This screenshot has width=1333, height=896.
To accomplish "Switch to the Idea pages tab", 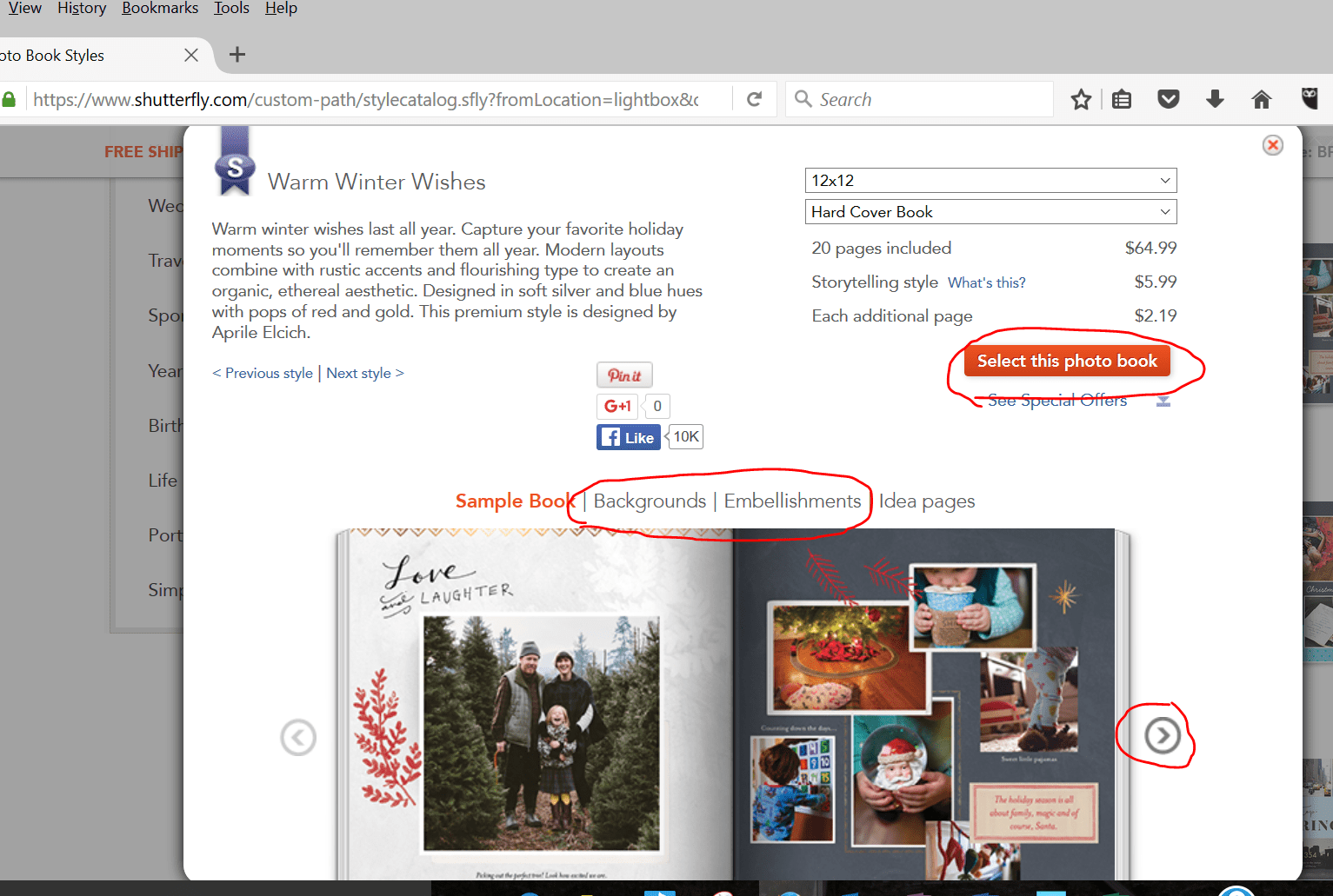I will click(x=927, y=501).
